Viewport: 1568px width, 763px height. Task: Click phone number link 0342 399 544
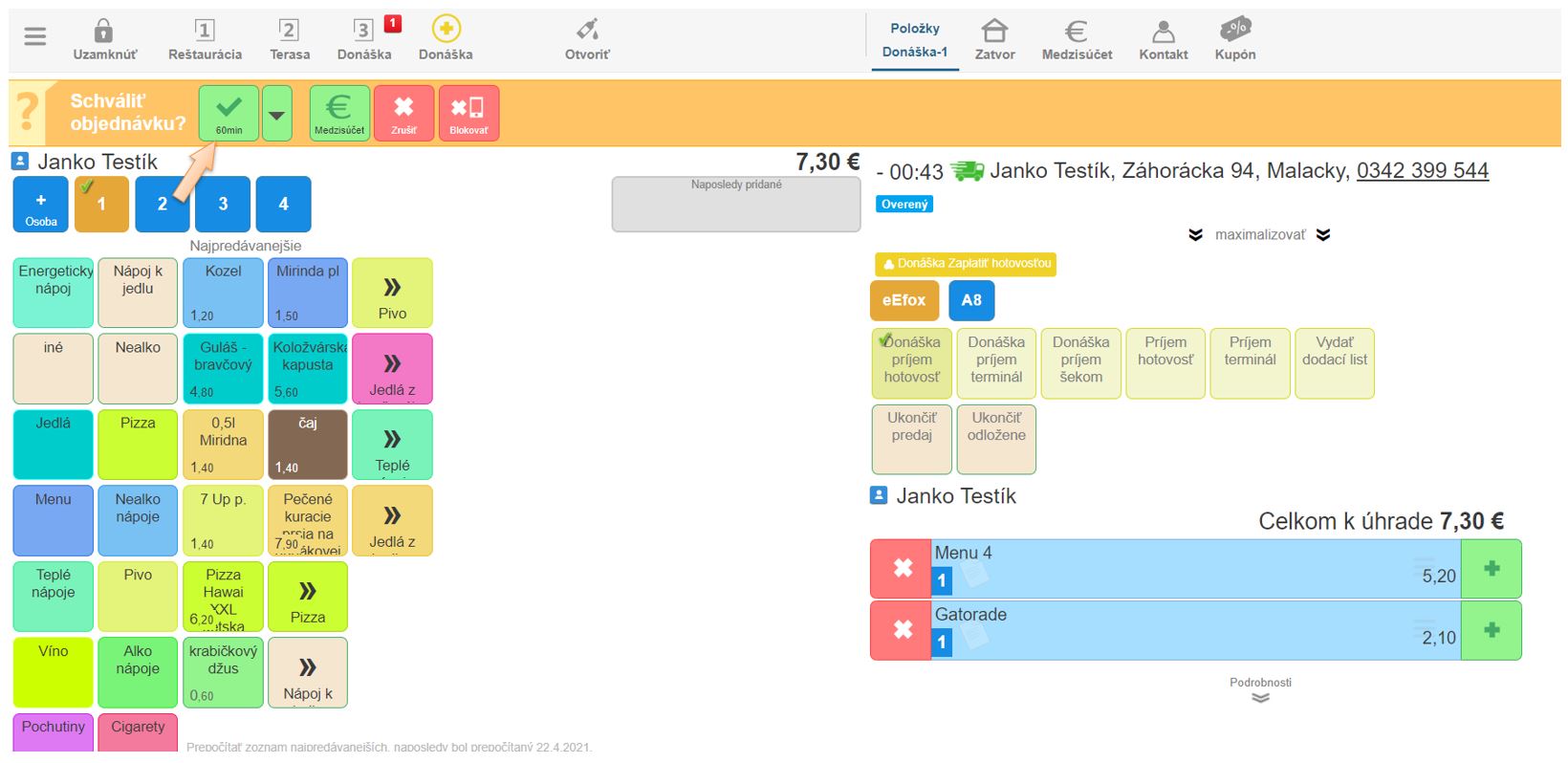[1422, 171]
